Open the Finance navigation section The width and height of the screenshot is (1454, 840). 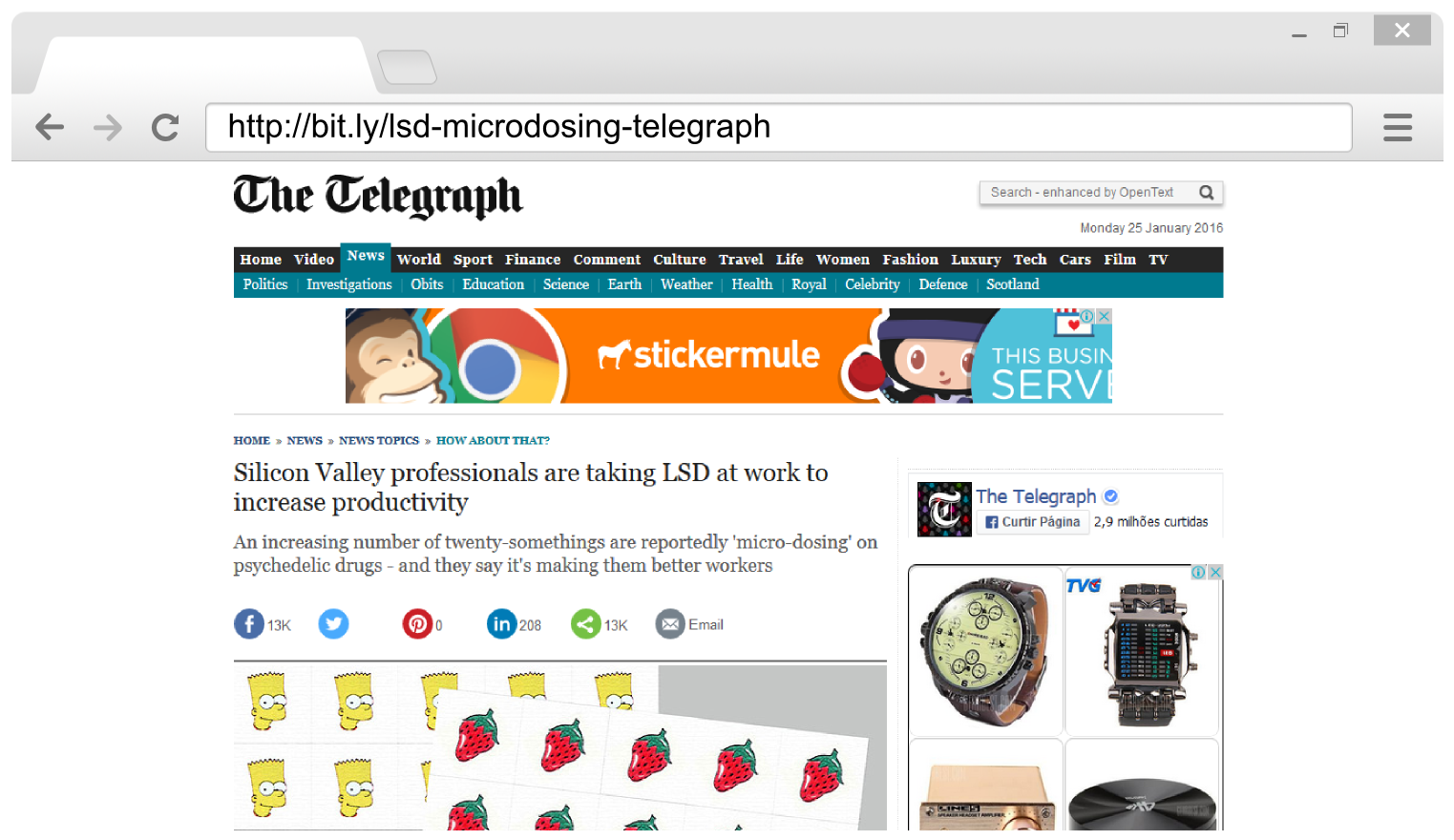(533, 260)
